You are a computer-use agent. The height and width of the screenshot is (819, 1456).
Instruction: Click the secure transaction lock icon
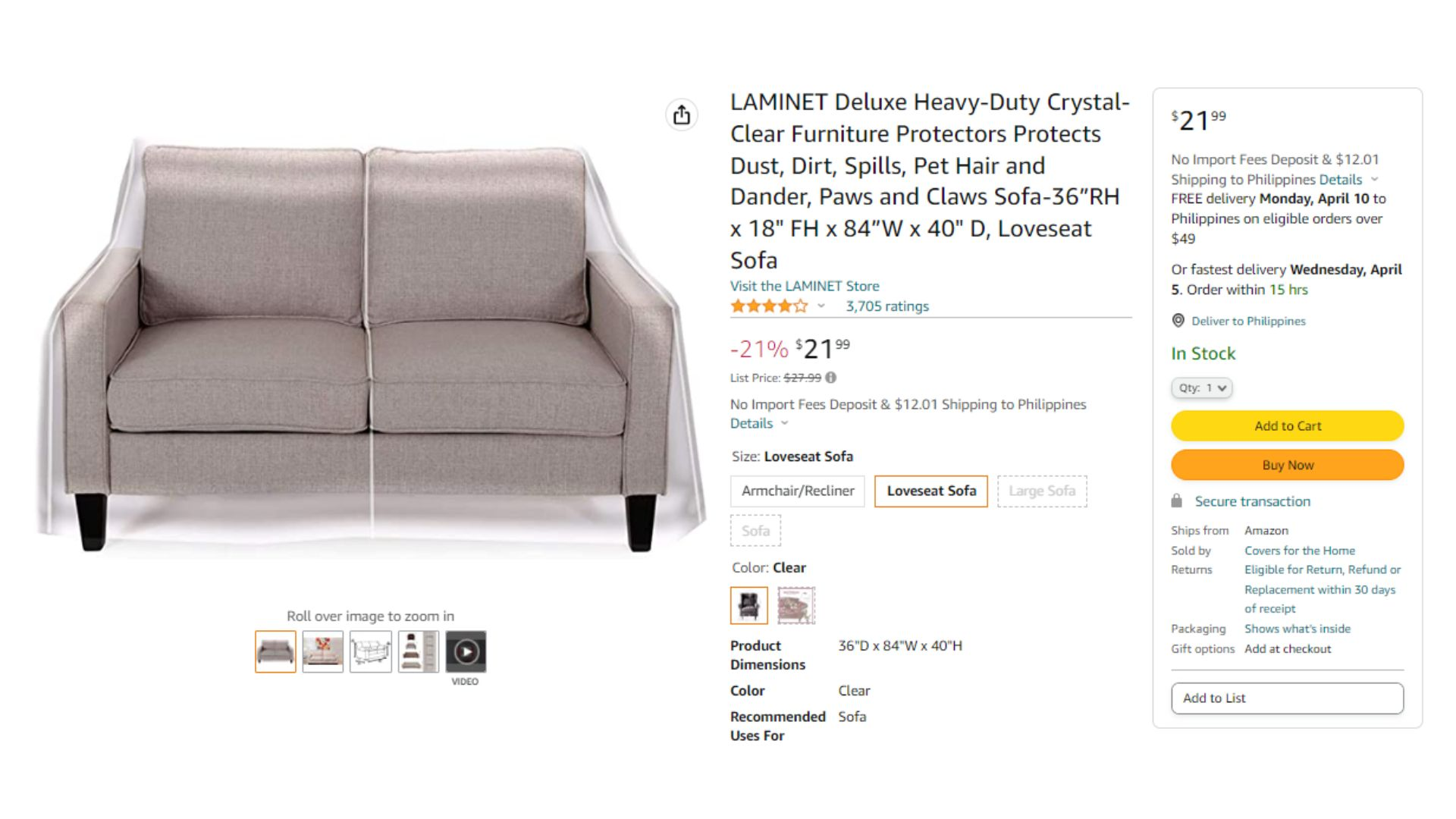pyautogui.click(x=1176, y=500)
